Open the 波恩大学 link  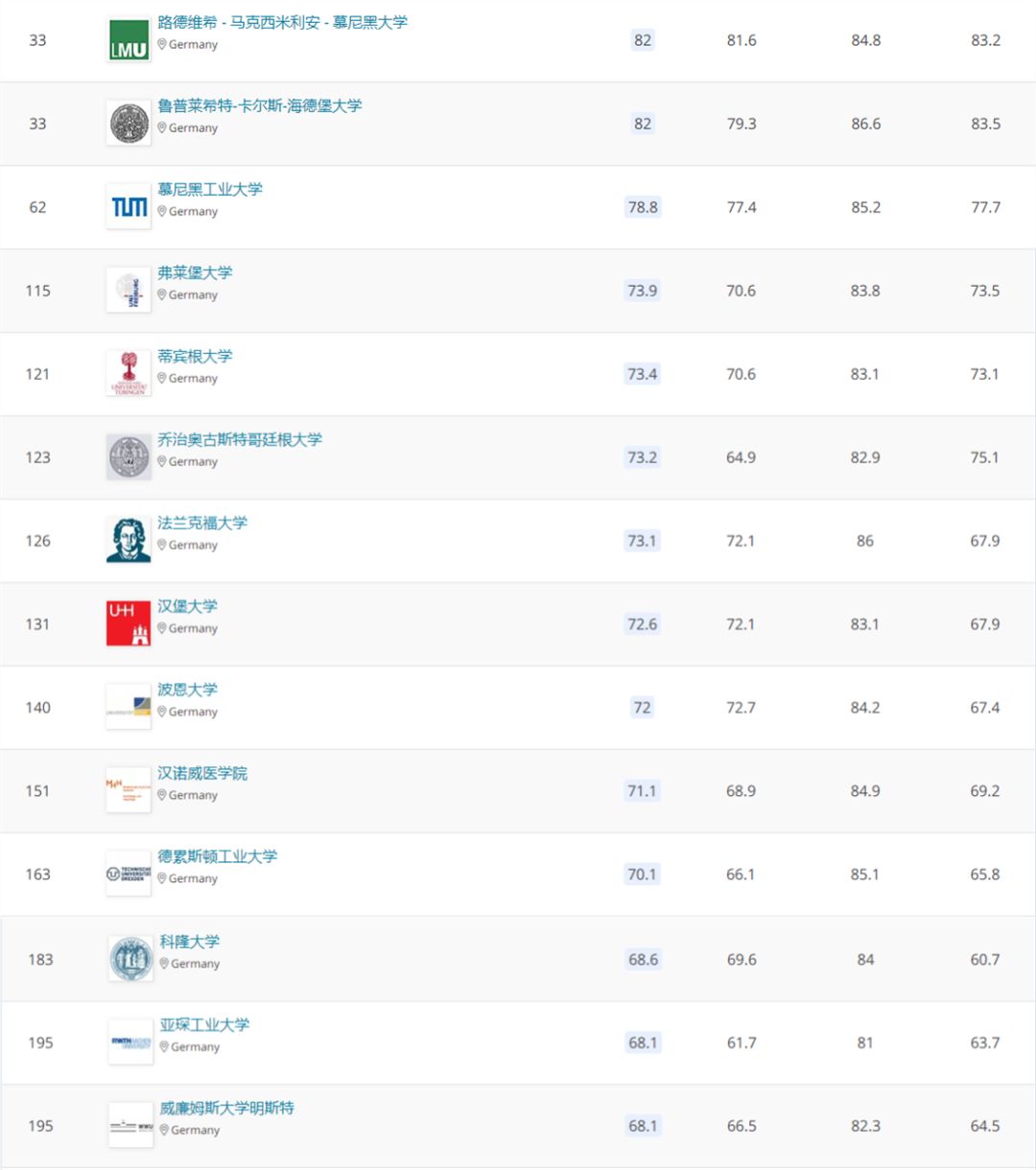click(187, 690)
